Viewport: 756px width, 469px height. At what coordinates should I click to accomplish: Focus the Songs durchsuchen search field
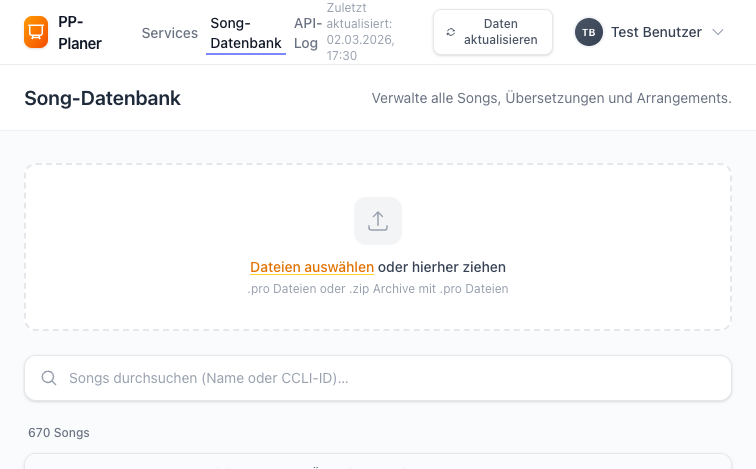point(390,378)
